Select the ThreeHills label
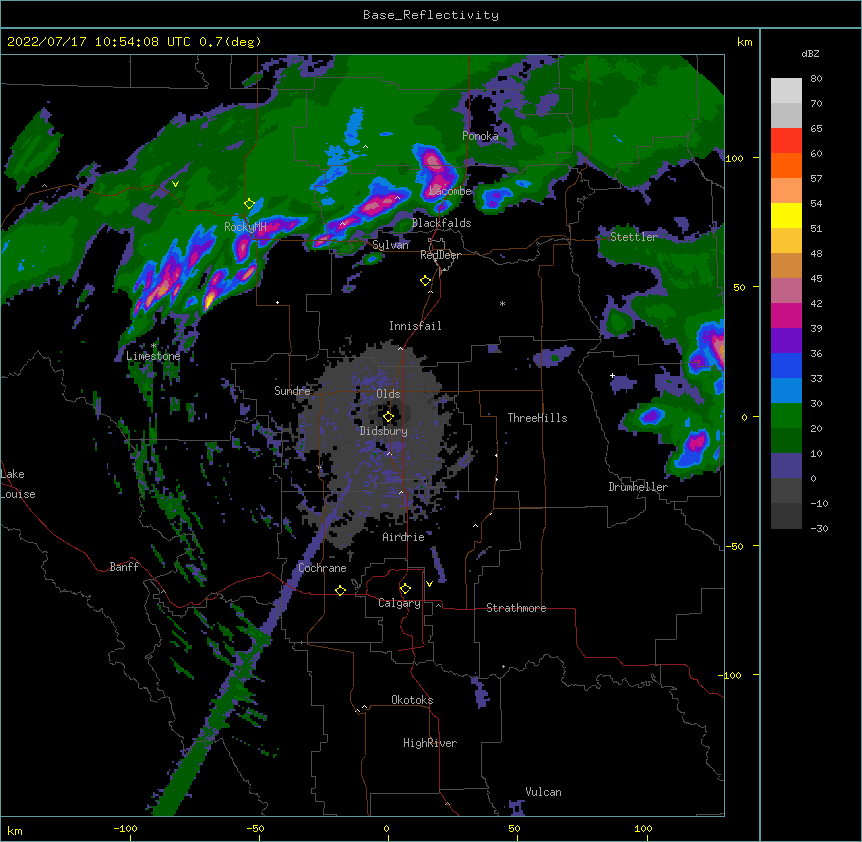The image size is (862, 842). (537, 418)
